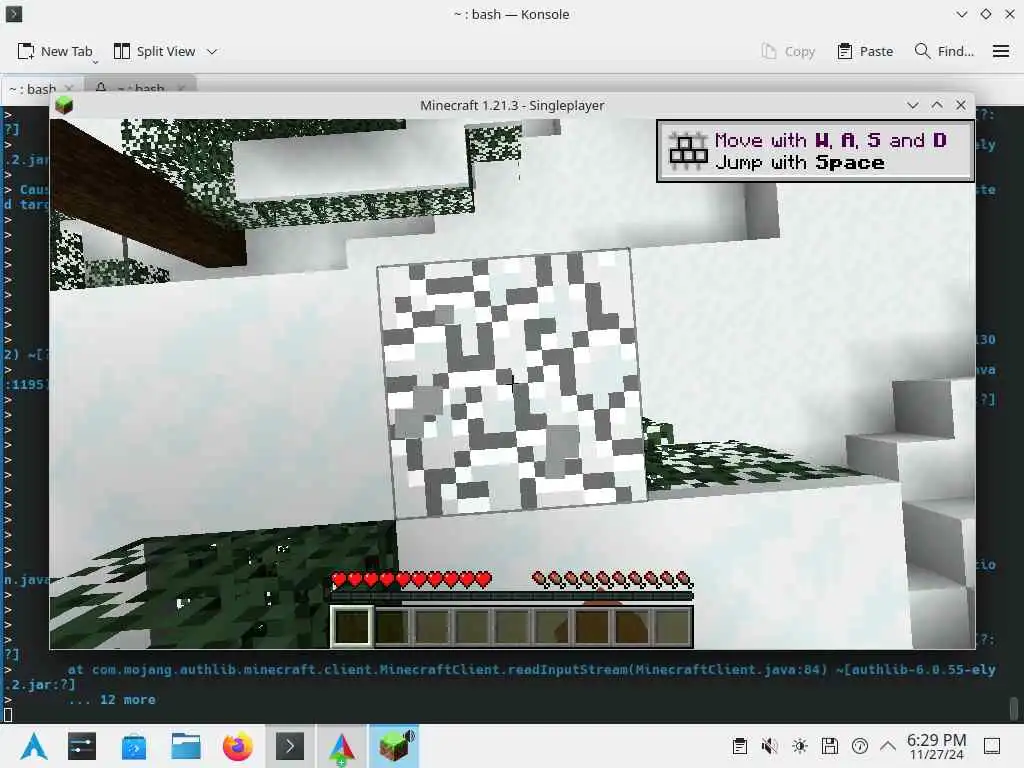The width and height of the screenshot is (1024, 768).
Task: Switch to the first bash tab
Action: [x=33, y=88]
